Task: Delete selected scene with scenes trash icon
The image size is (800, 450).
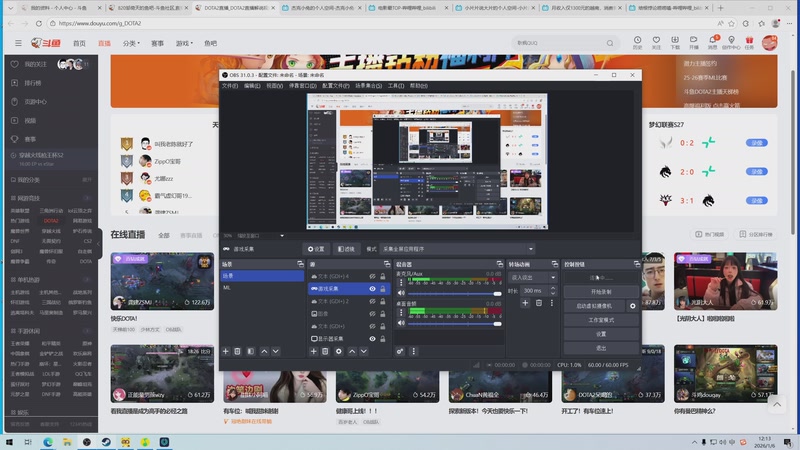Action: pyautogui.click(x=237, y=351)
